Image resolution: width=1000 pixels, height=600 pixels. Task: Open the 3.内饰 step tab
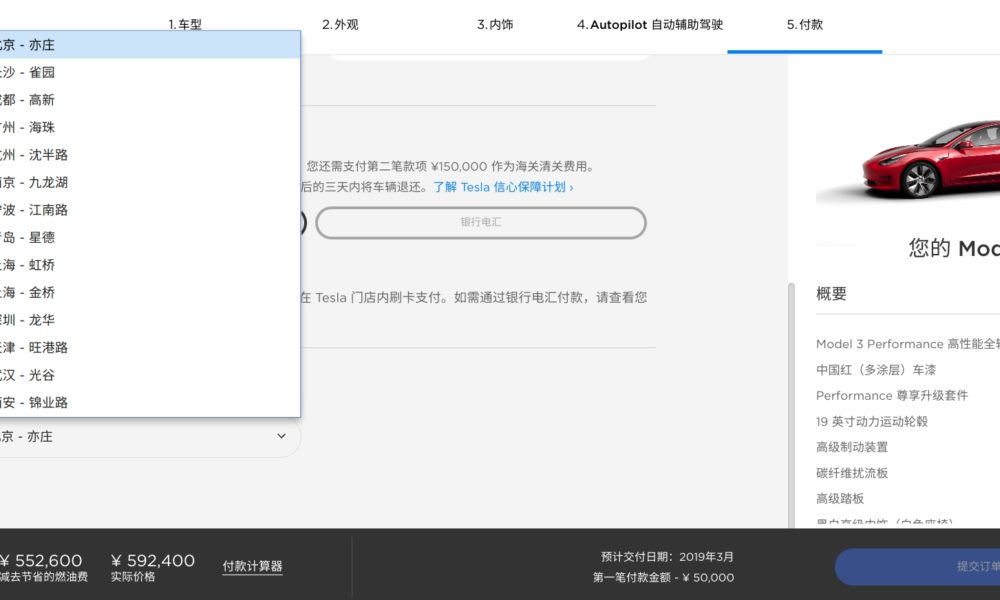tap(495, 25)
